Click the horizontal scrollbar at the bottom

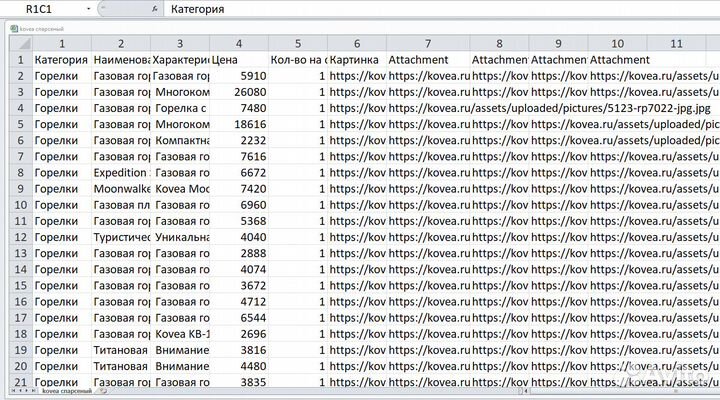coord(624,391)
